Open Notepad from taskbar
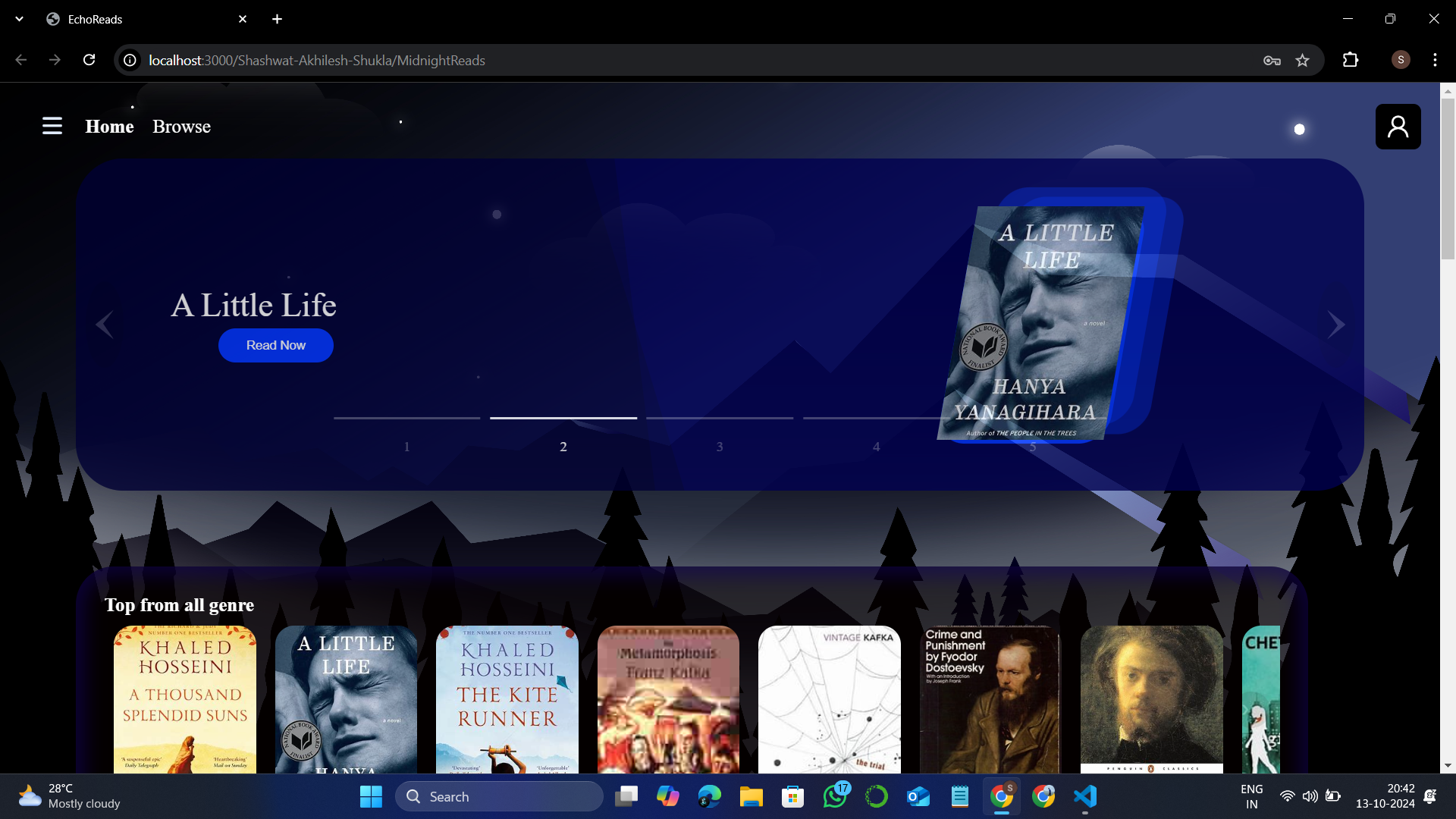Viewport: 1456px width, 819px height. click(x=960, y=796)
